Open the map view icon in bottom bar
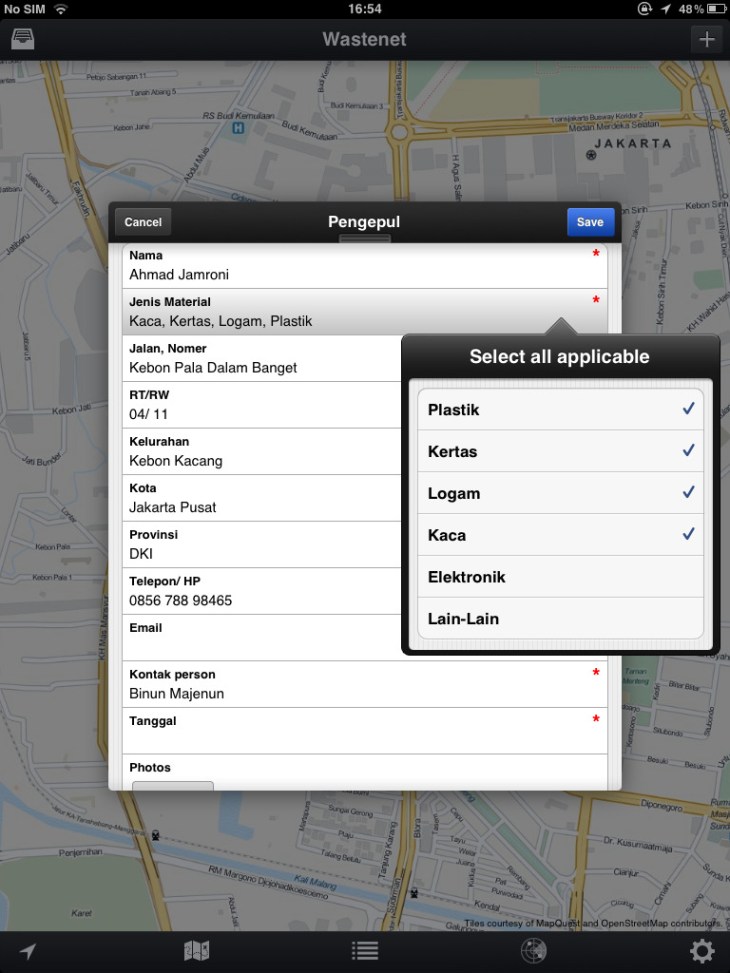 [197, 951]
